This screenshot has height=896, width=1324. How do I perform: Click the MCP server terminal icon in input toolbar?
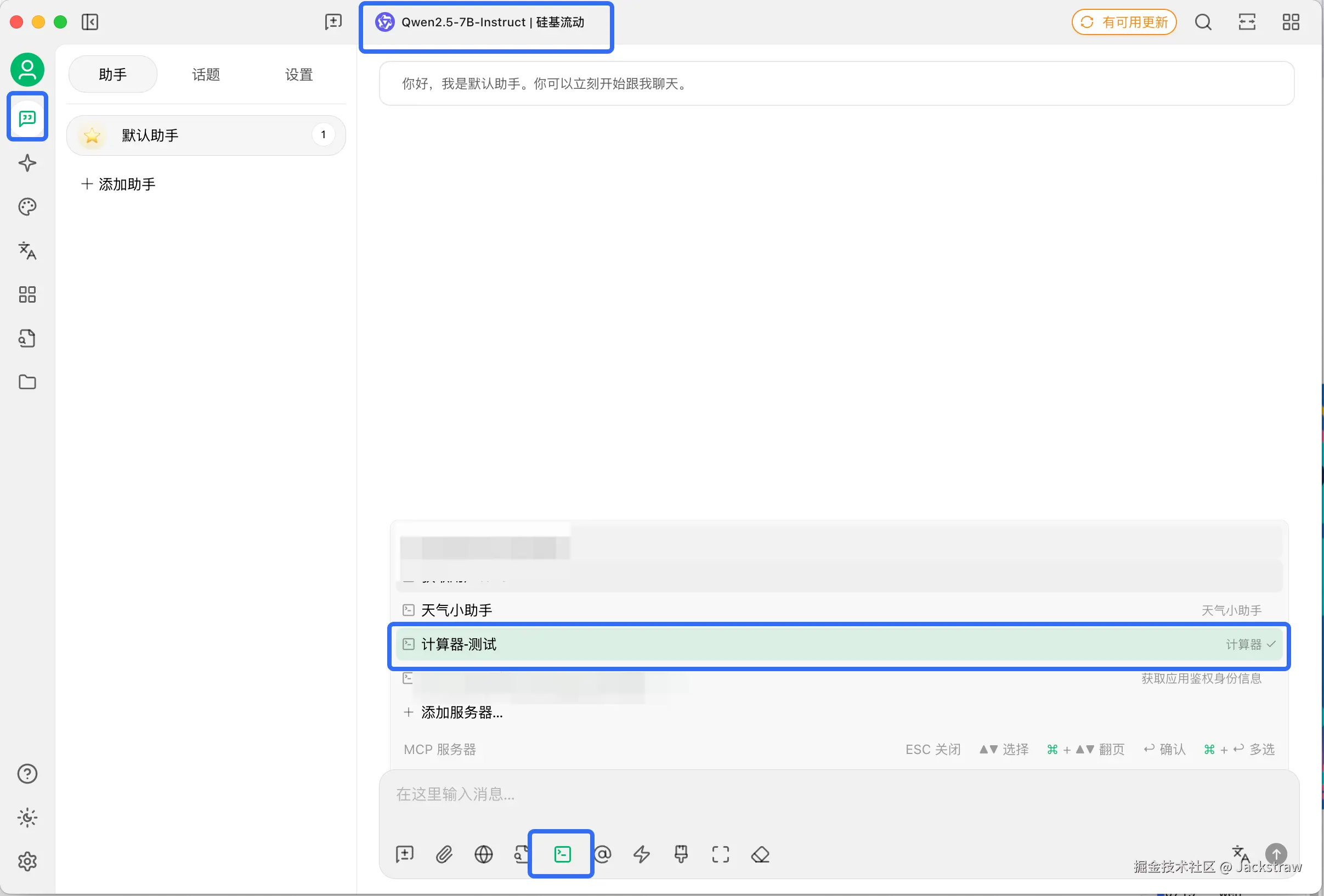pyautogui.click(x=562, y=854)
